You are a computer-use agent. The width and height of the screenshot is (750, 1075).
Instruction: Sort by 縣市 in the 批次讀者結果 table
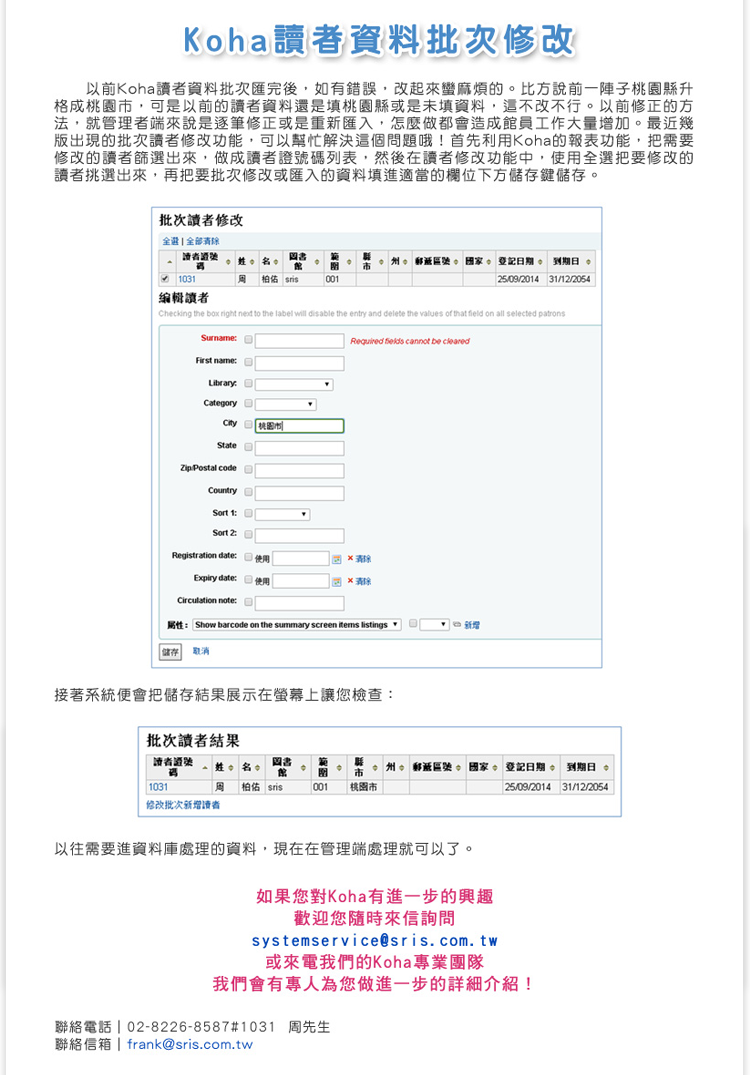[x=365, y=767]
